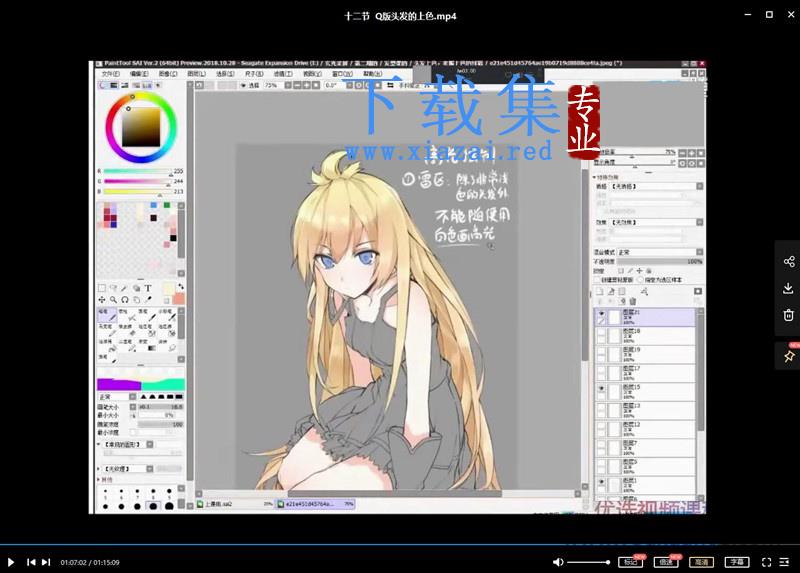The image size is (800, 573).
Task: Skip to the previous video
Action: pos(31,562)
